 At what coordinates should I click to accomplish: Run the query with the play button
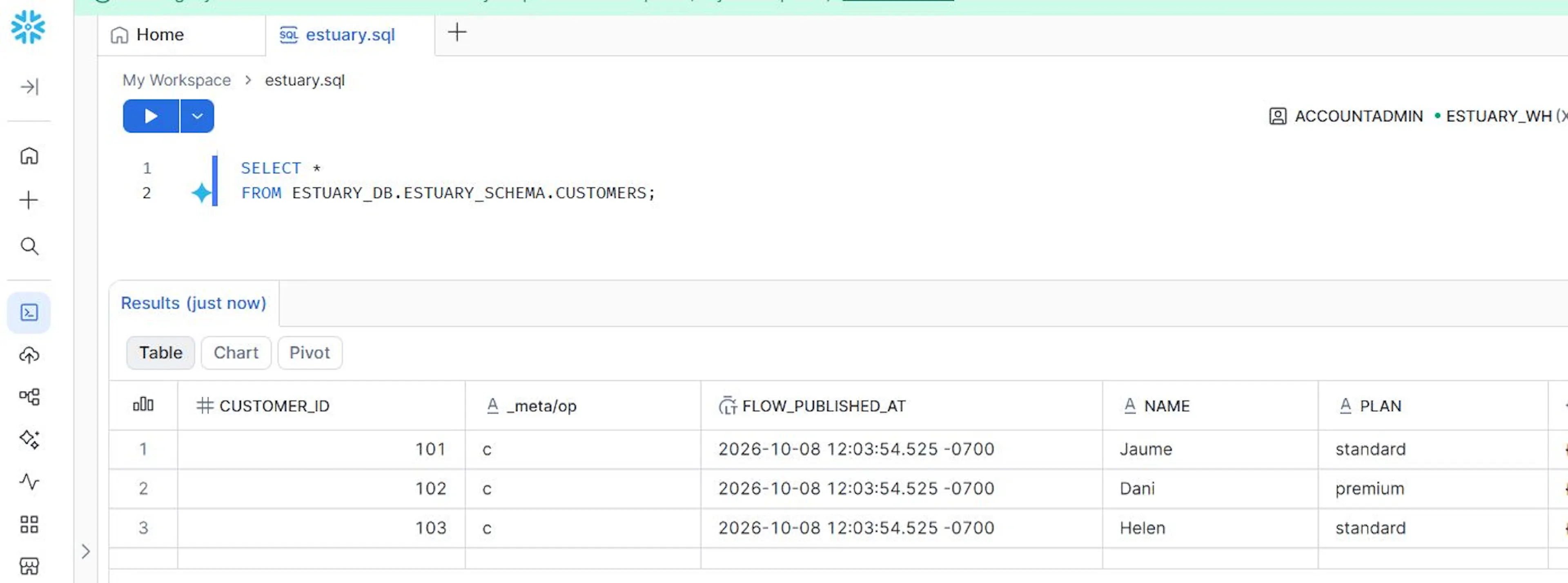point(151,116)
